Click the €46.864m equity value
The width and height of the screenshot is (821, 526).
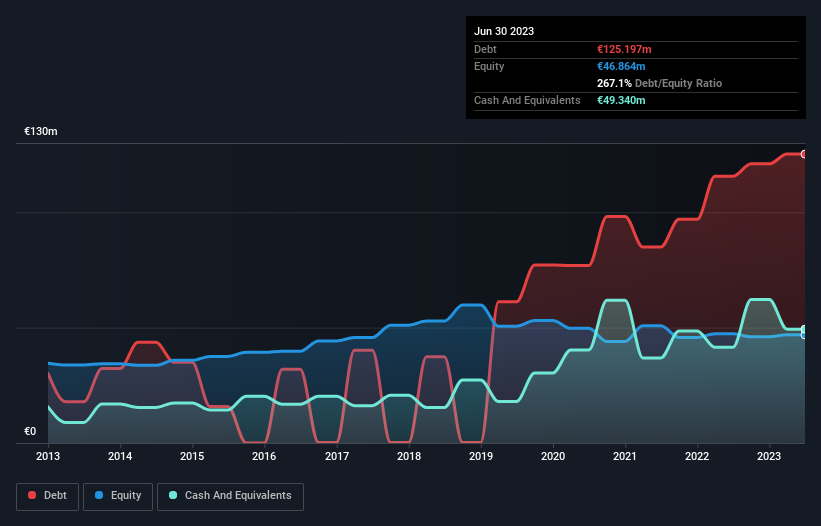tap(621, 66)
